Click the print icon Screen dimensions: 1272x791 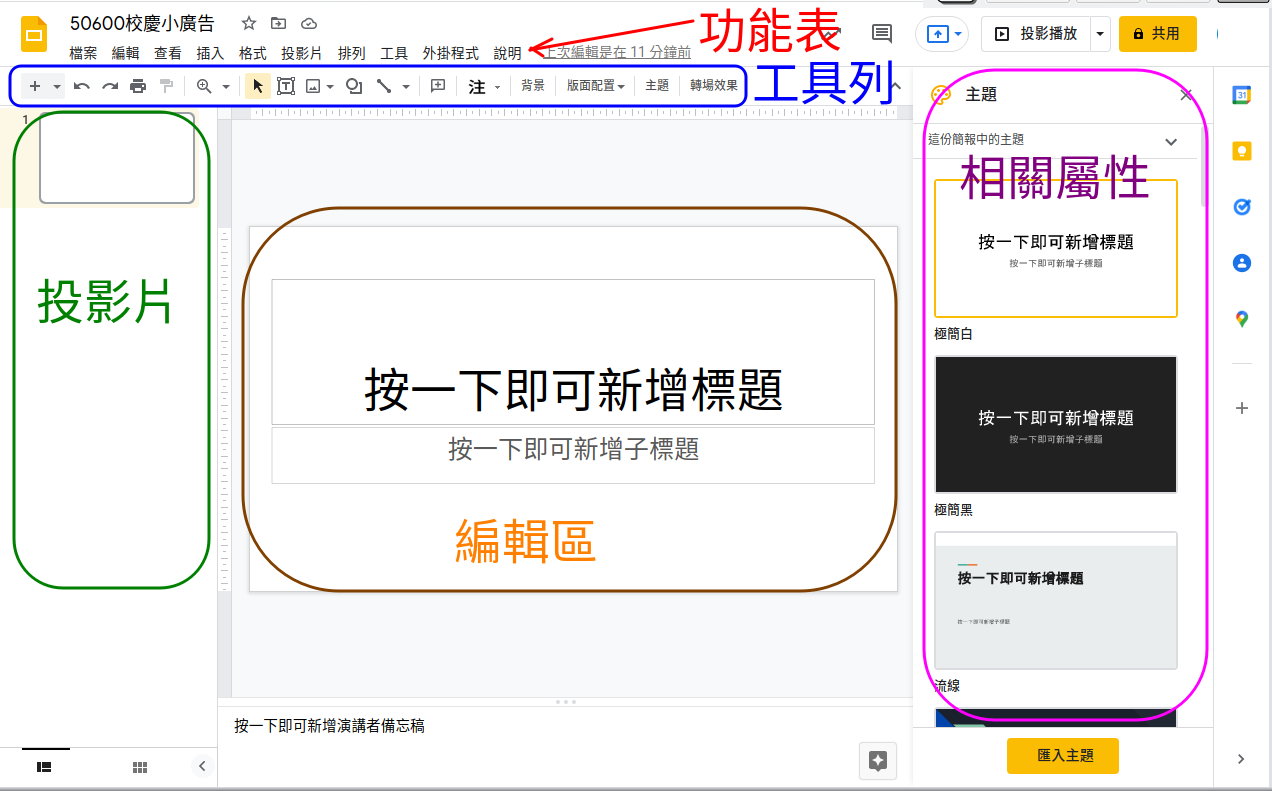click(x=138, y=86)
